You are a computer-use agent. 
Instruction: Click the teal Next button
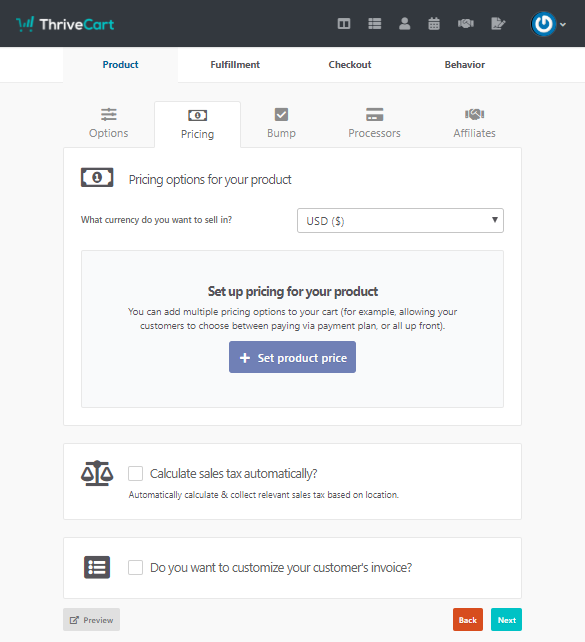506,619
